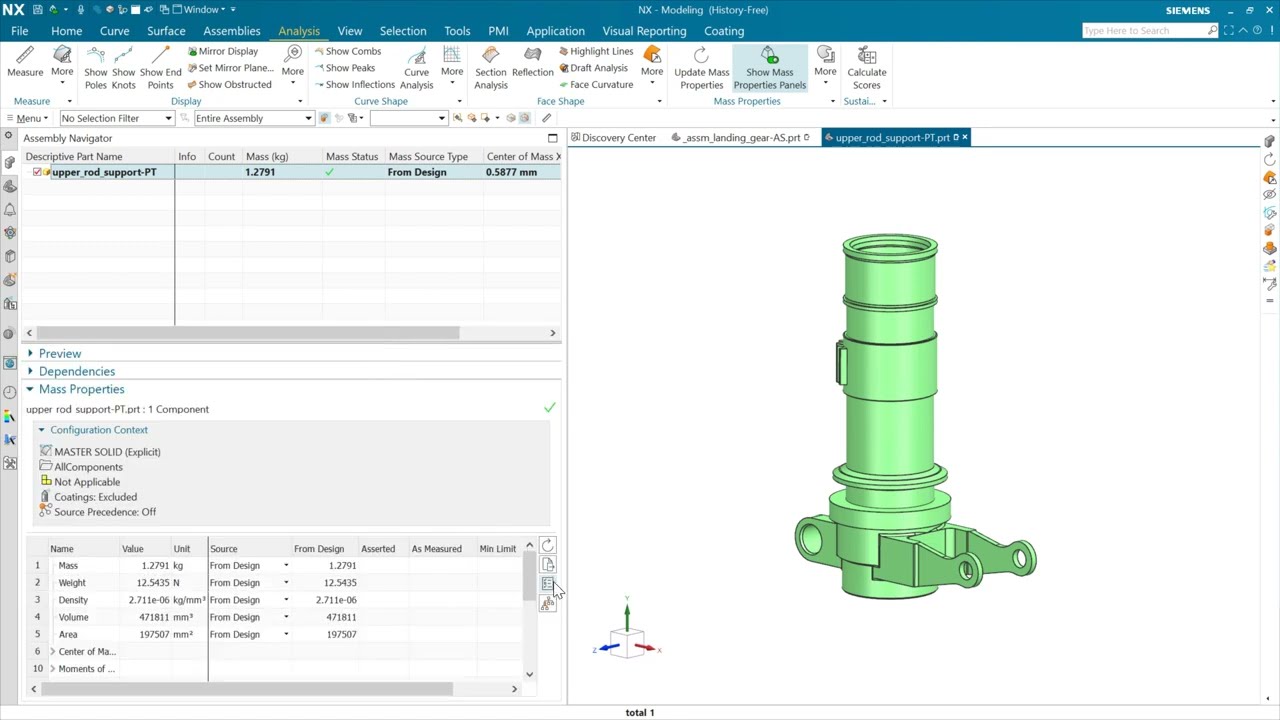The width and height of the screenshot is (1280, 720).
Task: Open Discovery Center document tab
Action: (x=612, y=138)
